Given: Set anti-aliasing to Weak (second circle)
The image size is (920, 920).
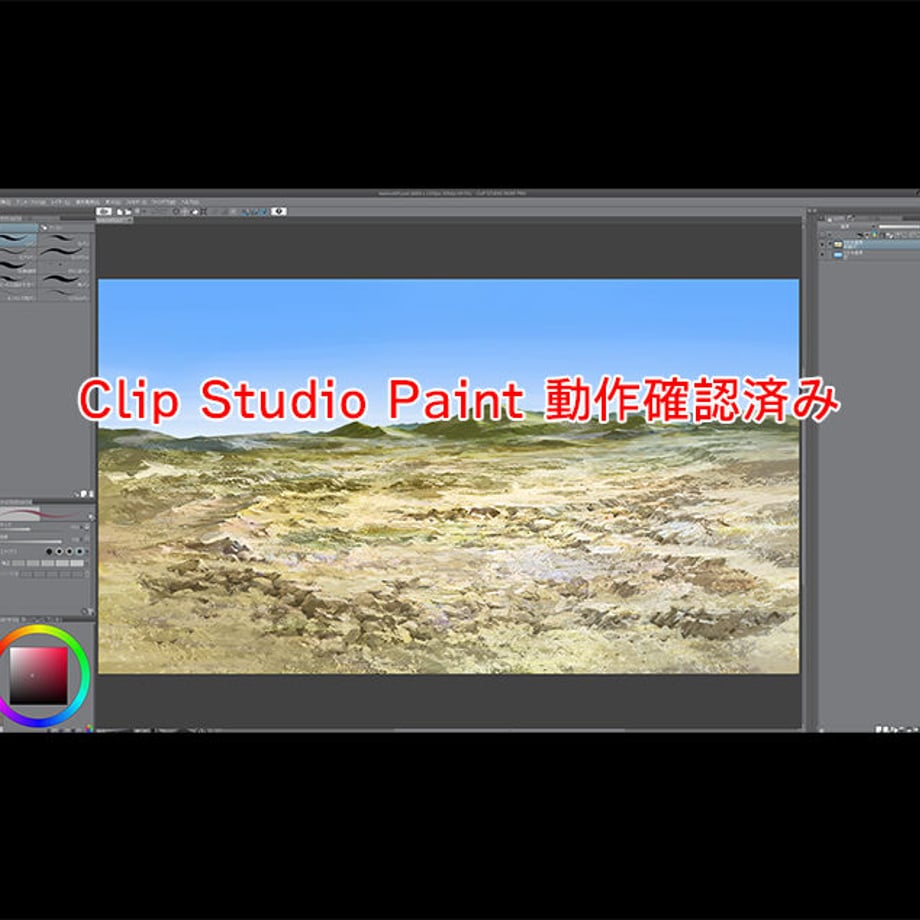Looking at the screenshot, I should click(x=59, y=552).
